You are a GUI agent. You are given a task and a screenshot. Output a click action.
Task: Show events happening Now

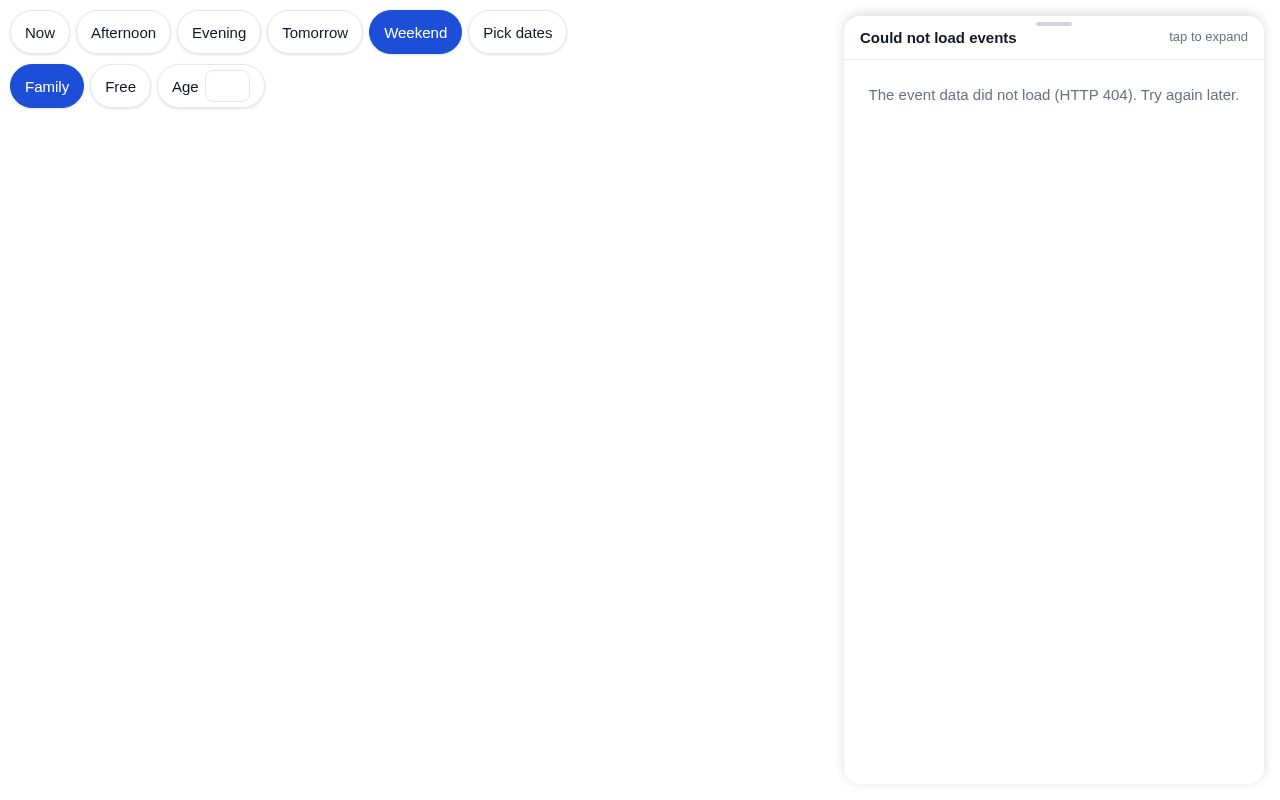(40, 32)
